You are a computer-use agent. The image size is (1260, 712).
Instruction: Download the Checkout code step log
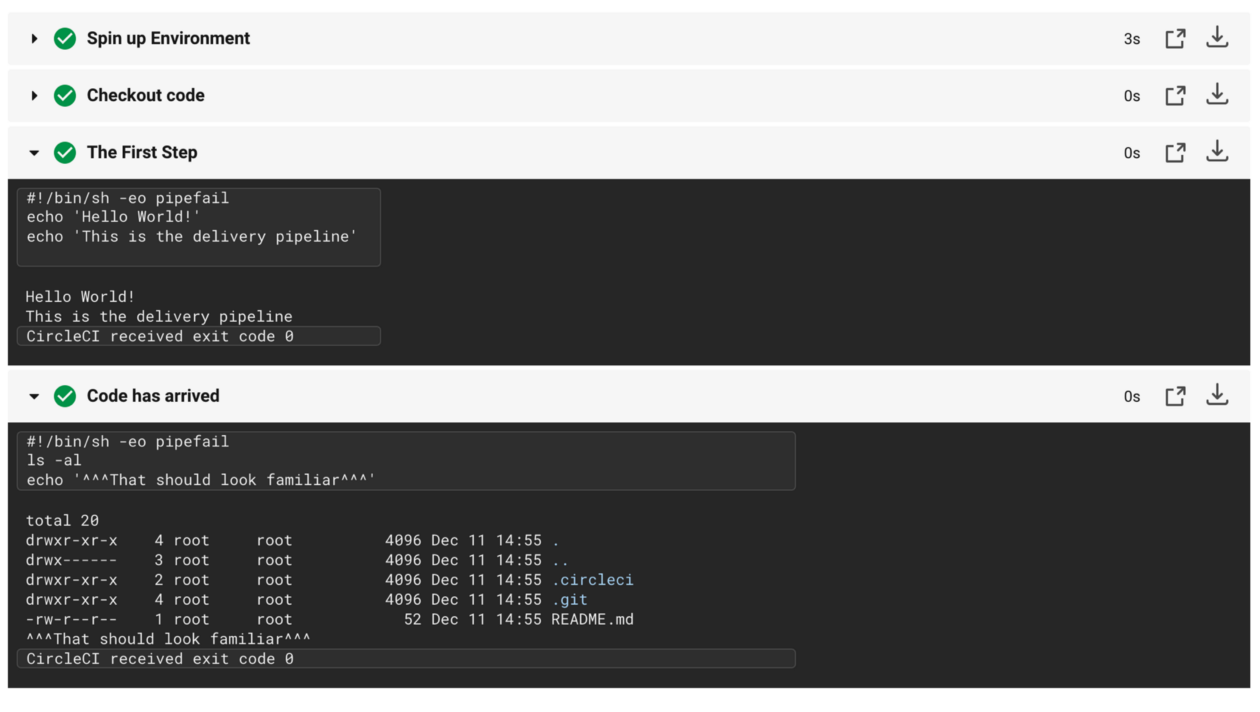pos(1217,94)
